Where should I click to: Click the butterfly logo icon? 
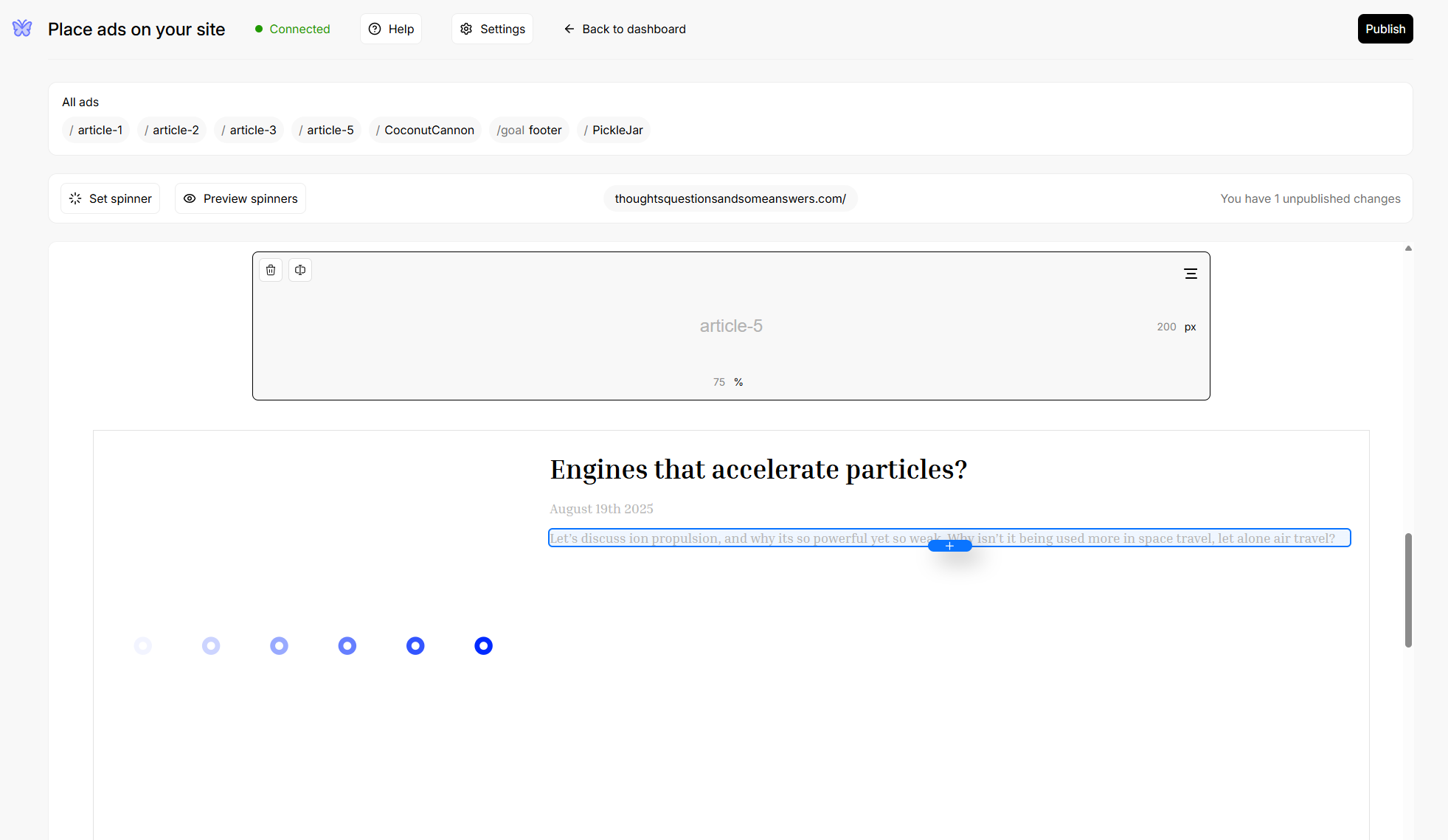(22, 29)
